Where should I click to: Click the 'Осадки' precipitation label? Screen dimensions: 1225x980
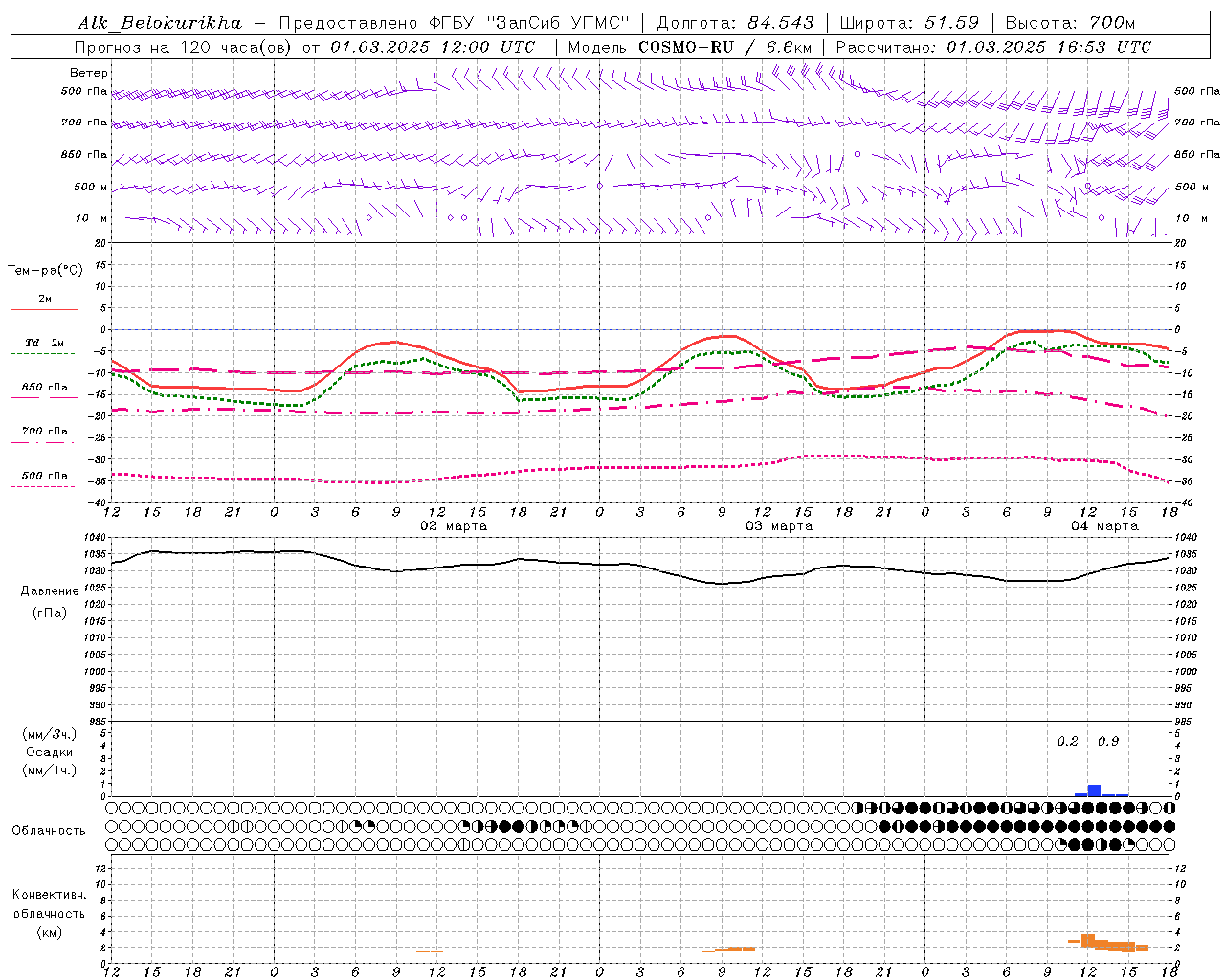50,752
